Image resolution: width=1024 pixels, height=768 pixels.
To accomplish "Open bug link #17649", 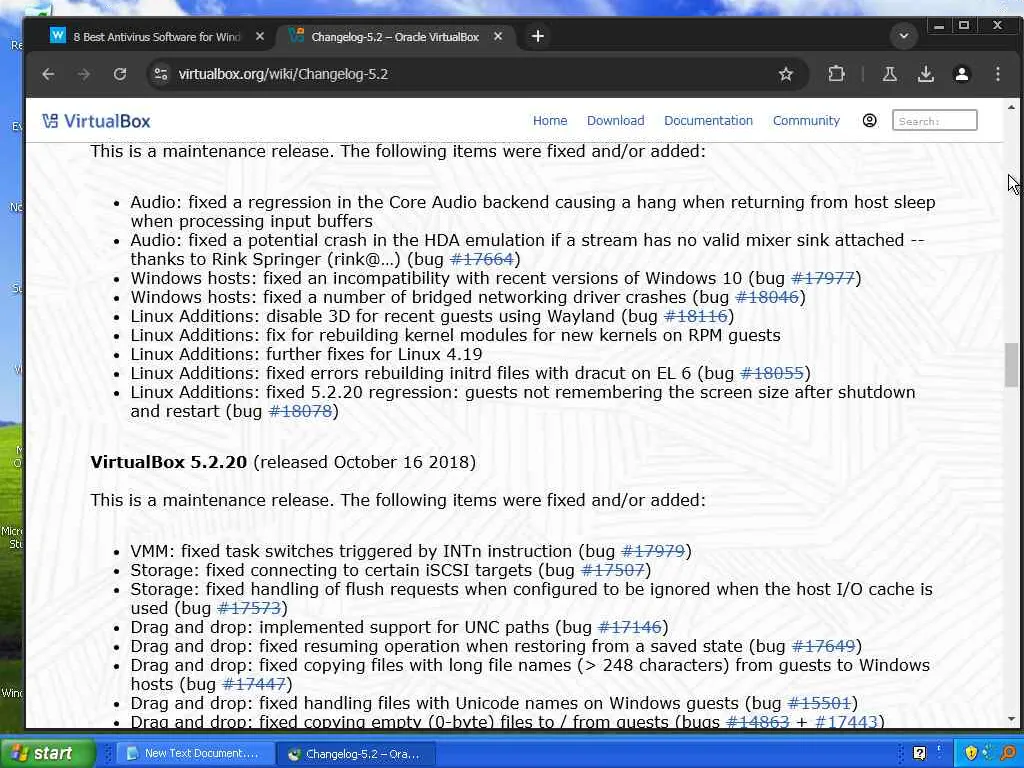I will point(824,646).
